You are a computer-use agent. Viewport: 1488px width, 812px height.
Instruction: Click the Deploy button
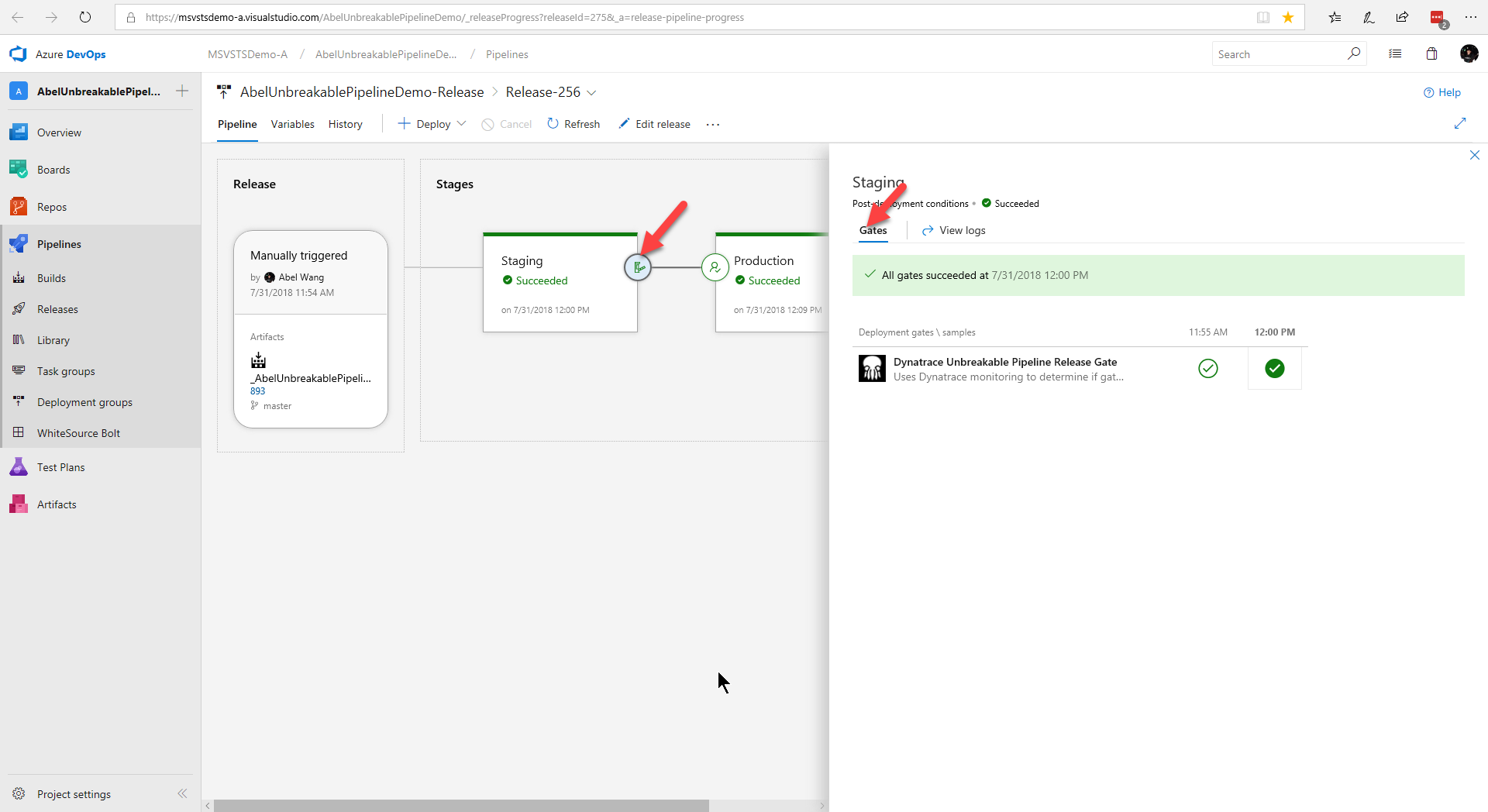[x=424, y=124]
